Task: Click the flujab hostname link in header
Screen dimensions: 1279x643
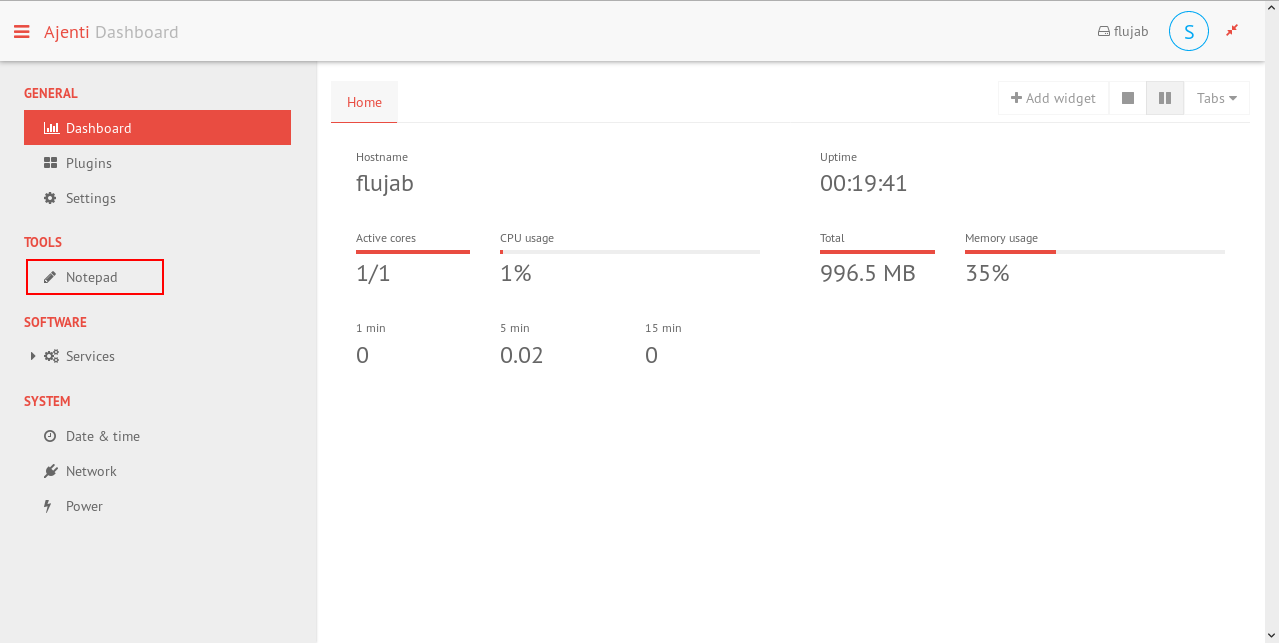Action: pos(1123,31)
